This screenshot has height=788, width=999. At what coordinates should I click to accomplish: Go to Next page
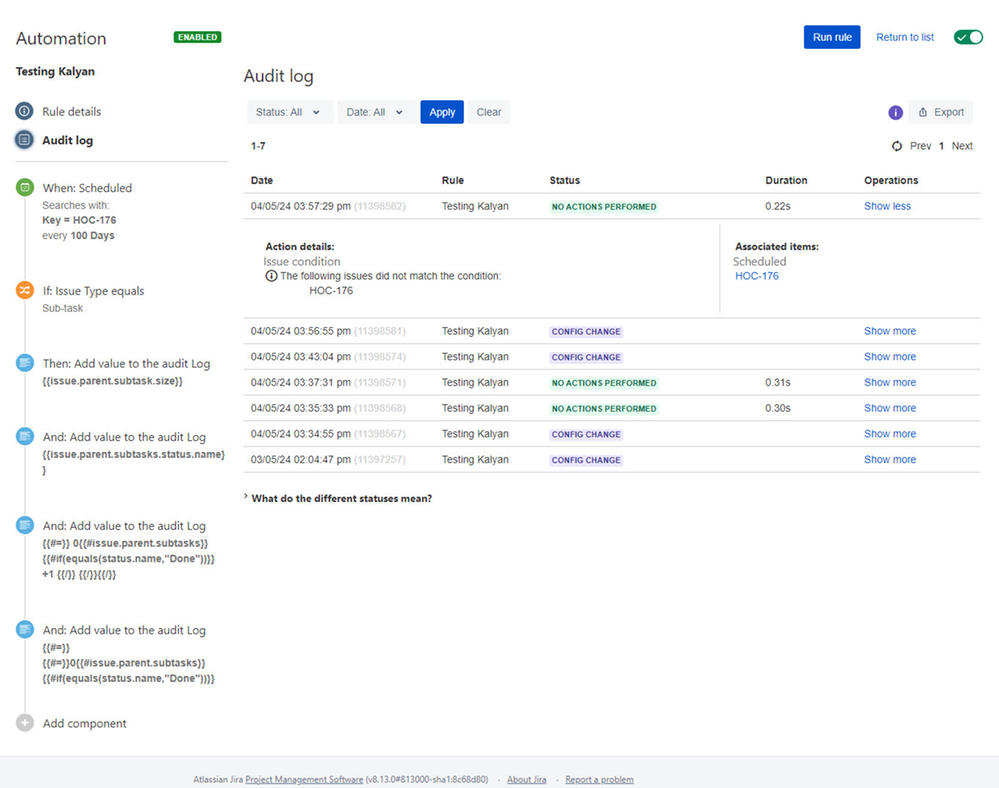point(962,146)
